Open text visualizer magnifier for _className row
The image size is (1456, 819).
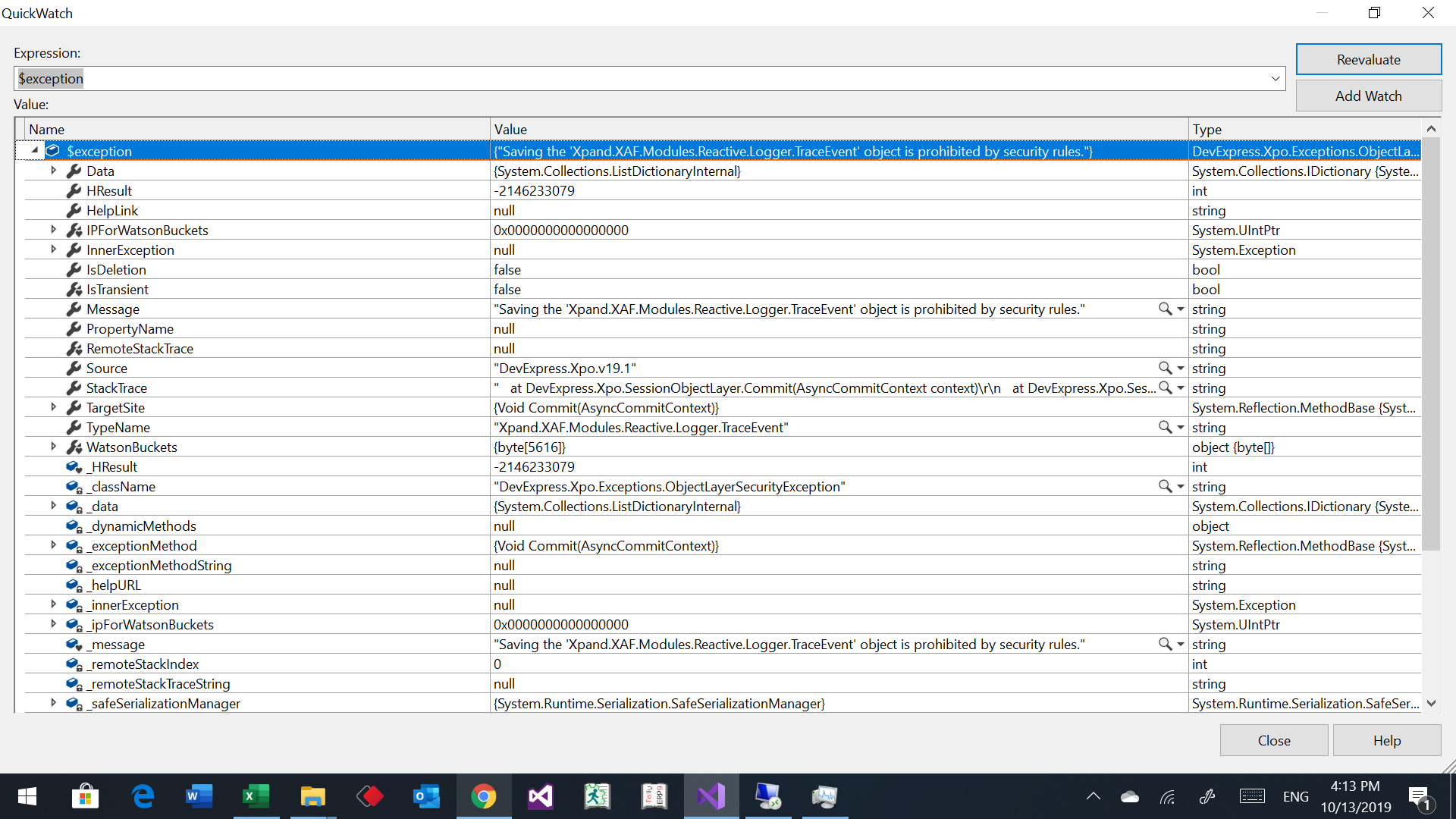click(x=1165, y=486)
